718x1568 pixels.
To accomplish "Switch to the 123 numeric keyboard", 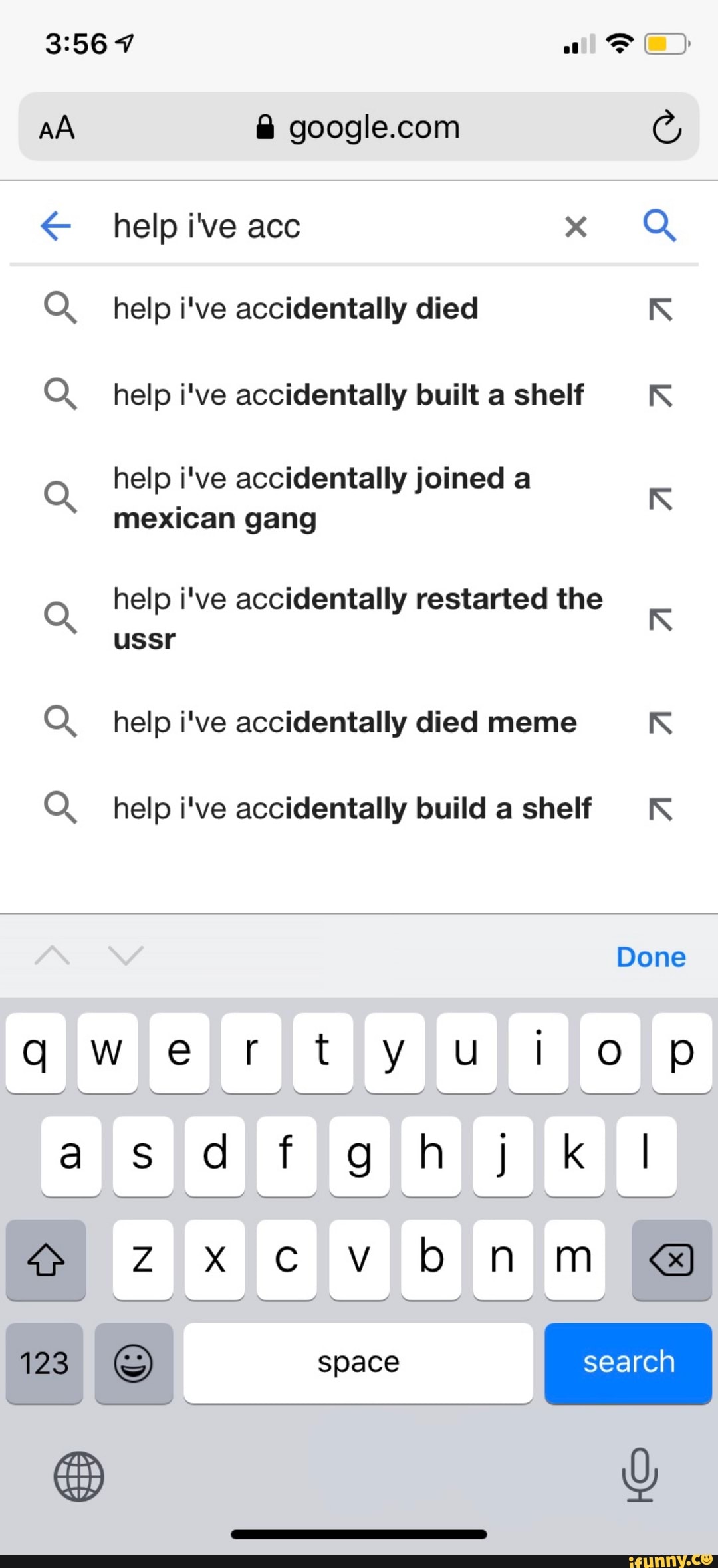I will tap(45, 1363).
